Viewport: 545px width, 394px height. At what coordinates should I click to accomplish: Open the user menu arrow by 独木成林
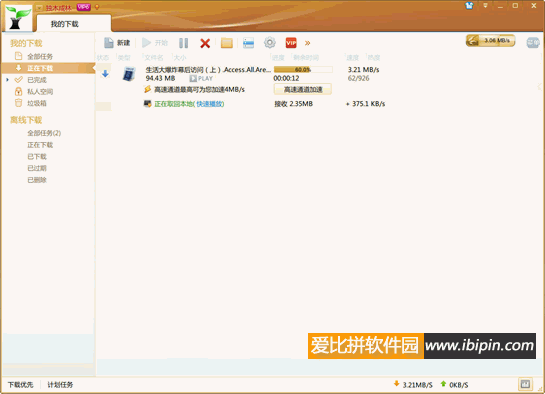[39, 8]
